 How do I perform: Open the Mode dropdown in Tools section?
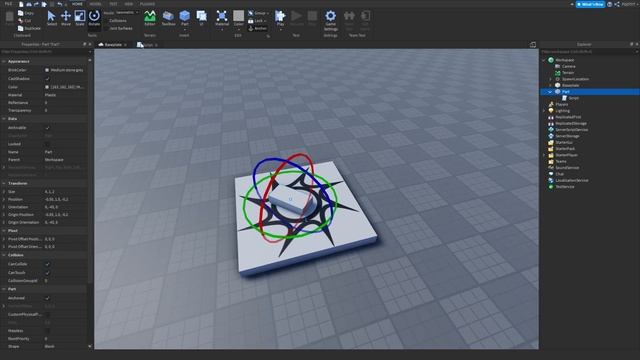127,13
